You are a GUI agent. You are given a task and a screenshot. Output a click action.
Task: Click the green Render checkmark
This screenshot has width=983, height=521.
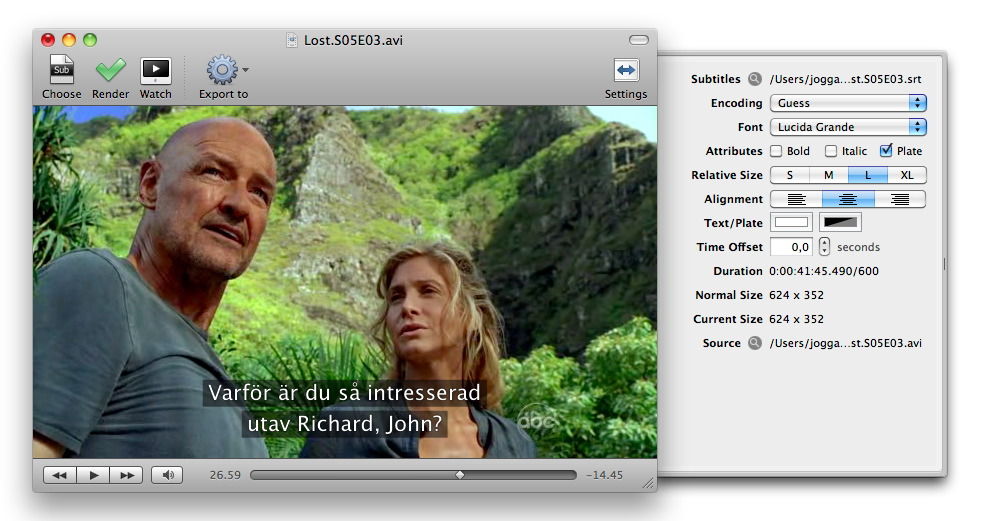(110, 70)
